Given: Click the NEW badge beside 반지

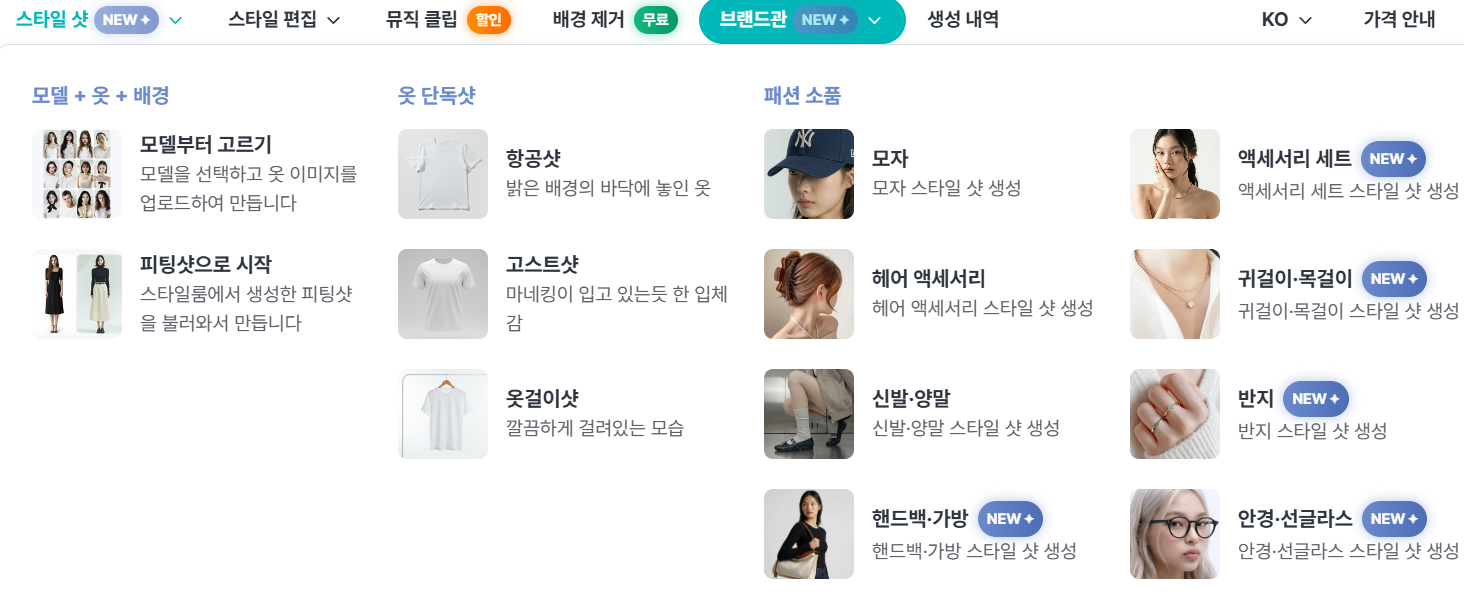Looking at the screenshot, I should coord(1316,399).
